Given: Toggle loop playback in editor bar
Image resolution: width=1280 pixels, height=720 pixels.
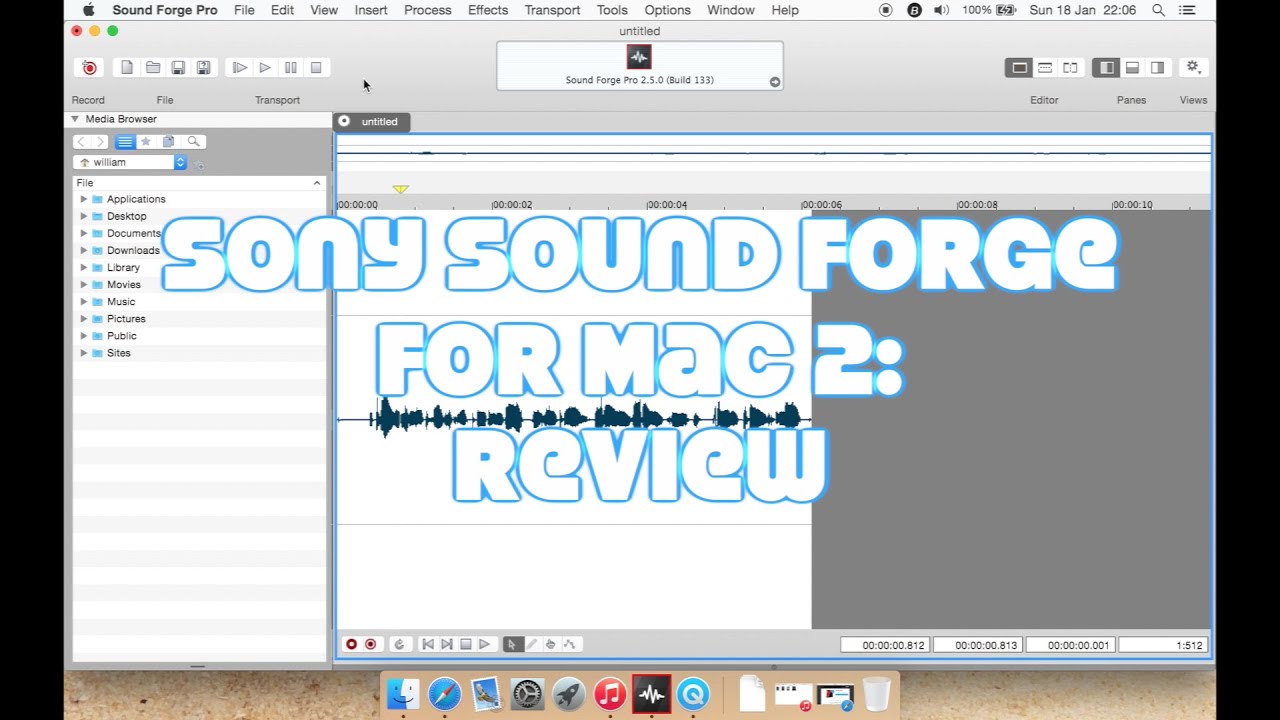Looking at the screenshot, I should coord(399,645).
